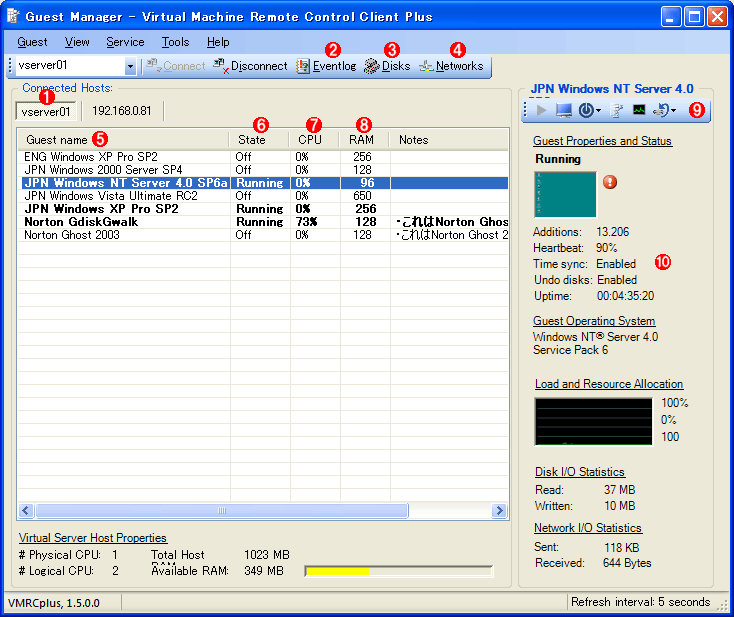This screenshot has width=734, height=617.
Task: Expand the undo disks dropdown arrow
Action: click(x=674, y=111)
